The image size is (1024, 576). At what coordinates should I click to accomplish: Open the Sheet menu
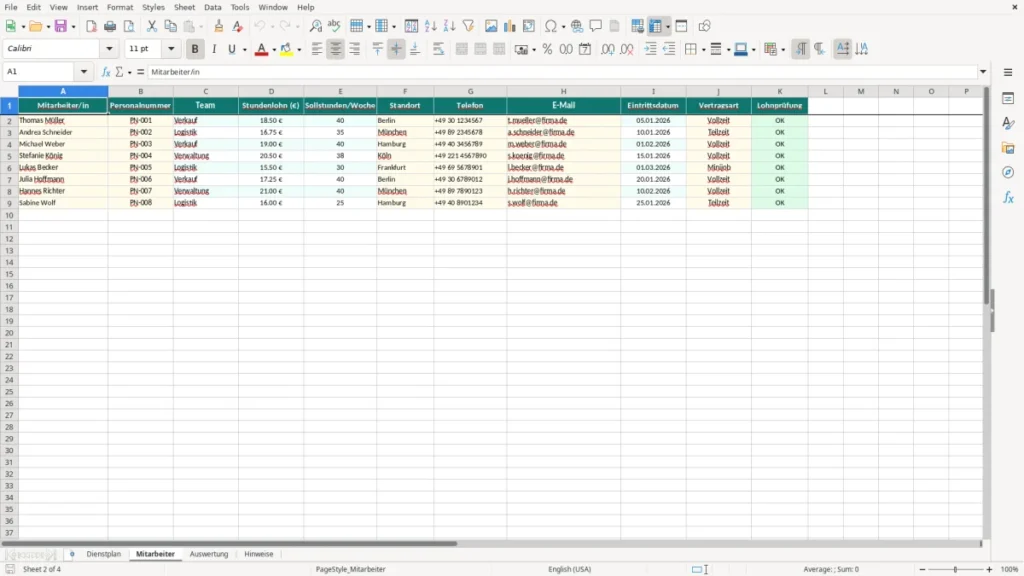coord(184,7)
